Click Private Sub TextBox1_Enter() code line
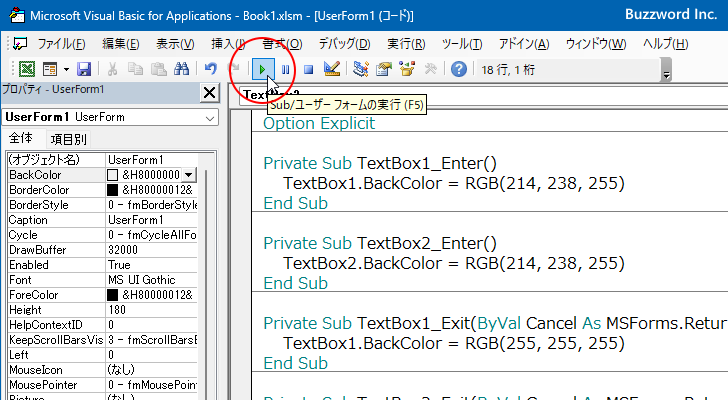This screenshot has height=400, width=728. pyautogui.click(x=380, y=163)
